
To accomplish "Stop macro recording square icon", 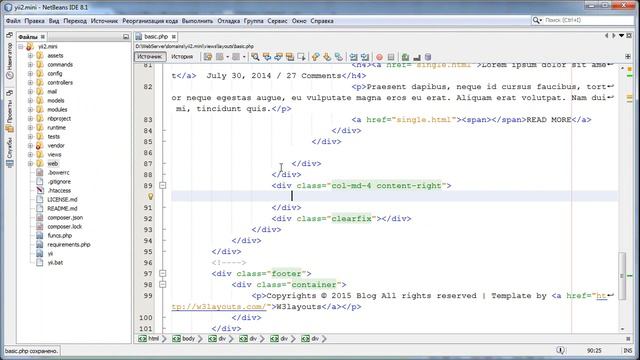I will coord(391,57).
